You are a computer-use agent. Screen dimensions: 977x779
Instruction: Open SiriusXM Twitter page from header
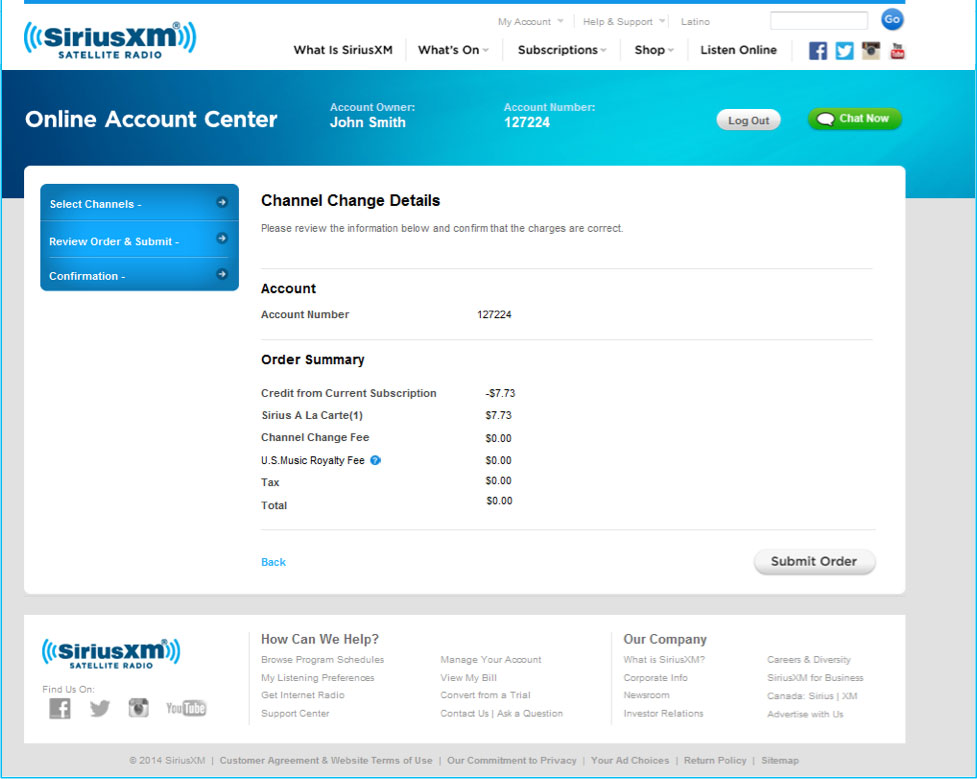click(844, 50)
